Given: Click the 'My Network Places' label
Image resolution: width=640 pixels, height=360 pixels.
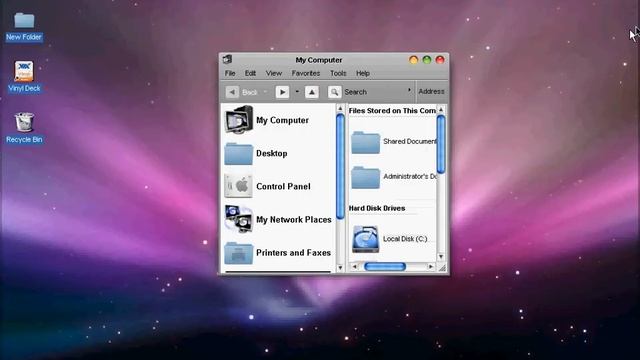Looking at the screenshot, I should [x=294, y=220].
